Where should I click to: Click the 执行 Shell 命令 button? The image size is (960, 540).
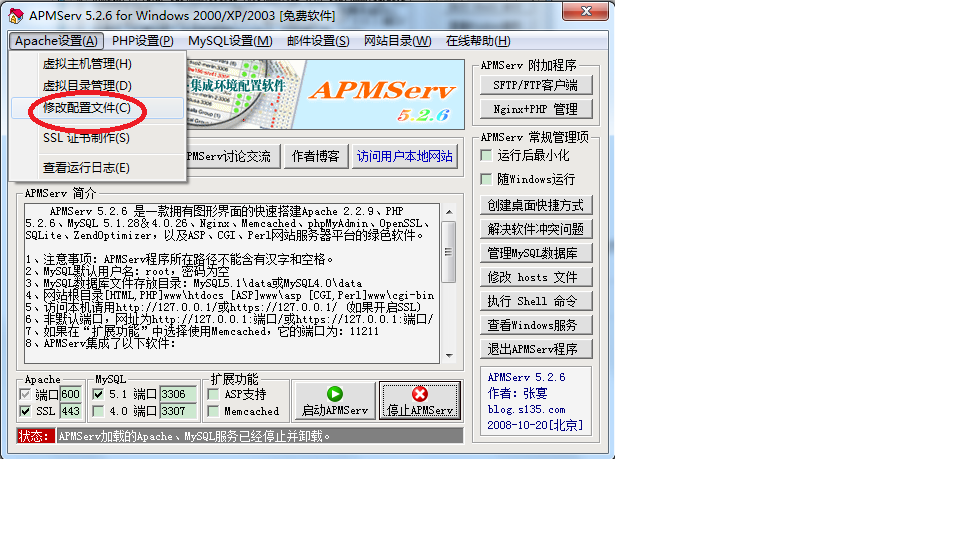tap(536, 301)
